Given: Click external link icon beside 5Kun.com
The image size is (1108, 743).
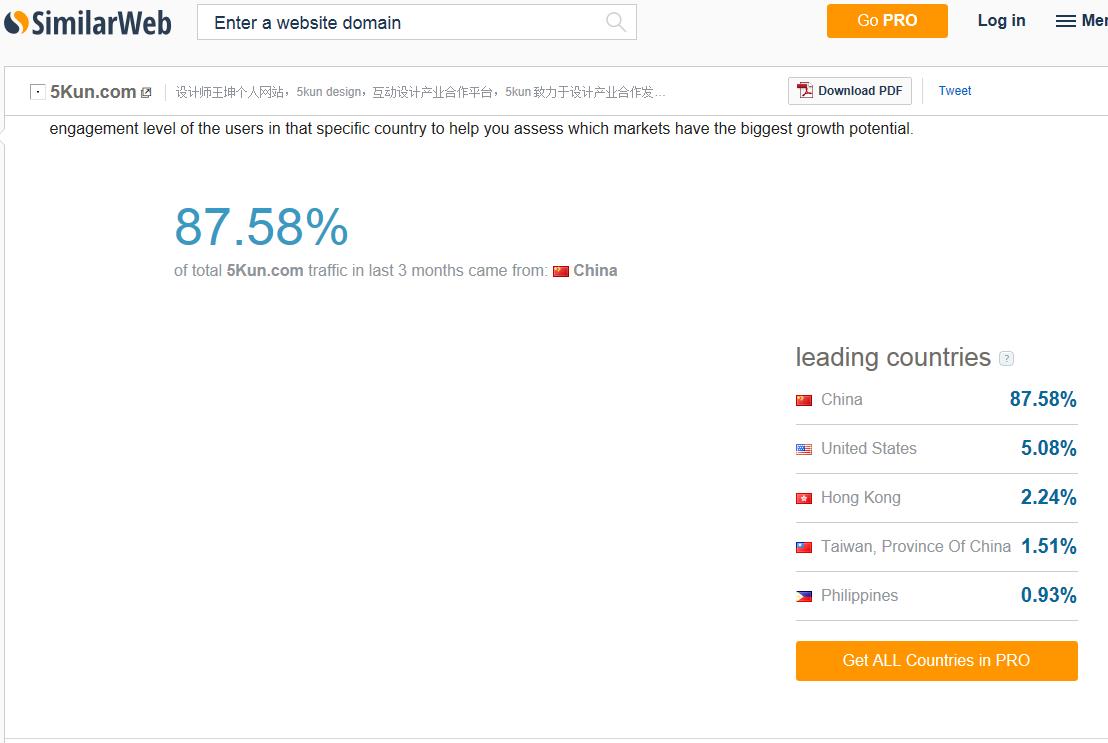Looking at the screenshot, I should click(x=146, y=93).
